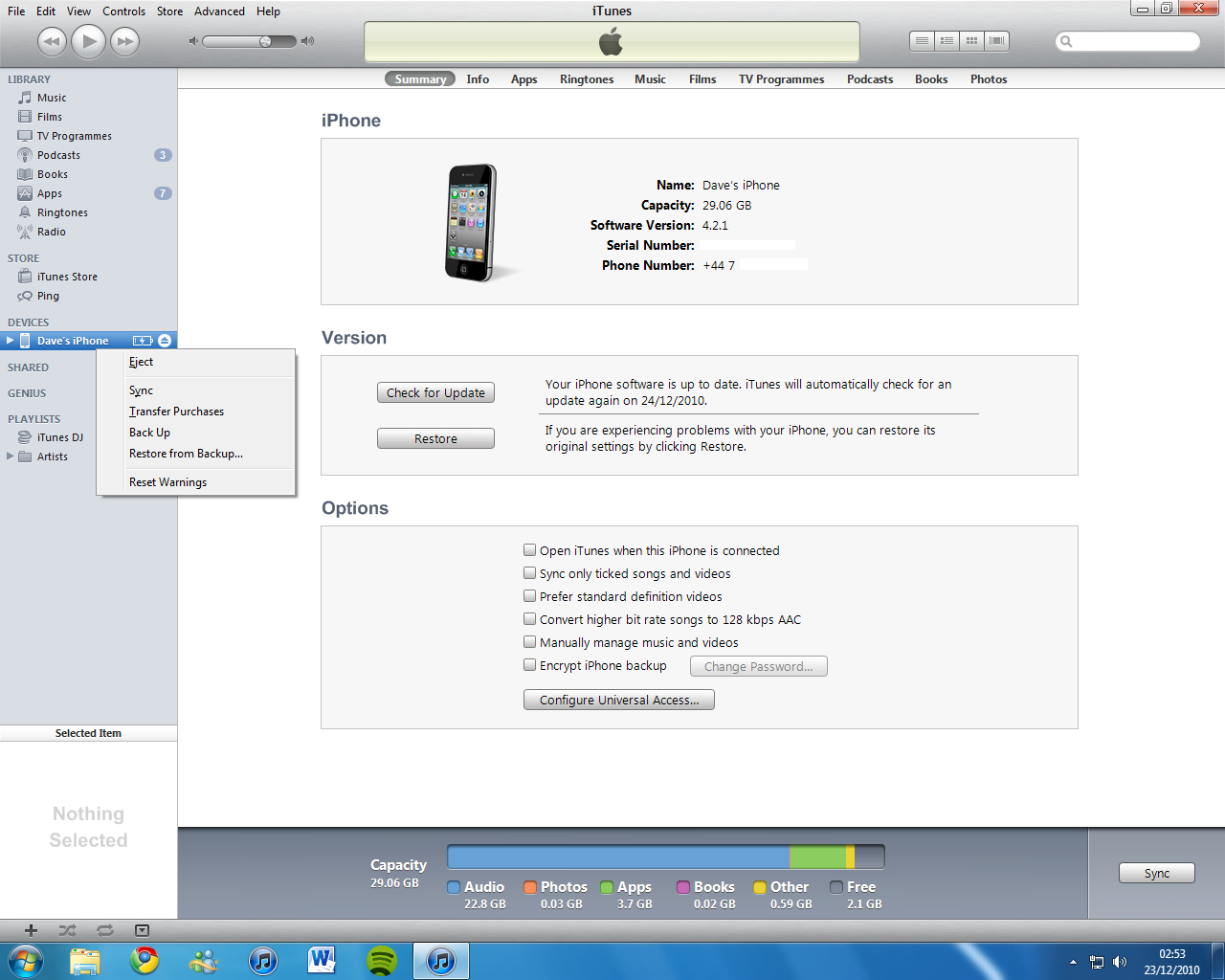Switch to the Apps tab
1225x980 pixels.
click(x=524, y=79)
